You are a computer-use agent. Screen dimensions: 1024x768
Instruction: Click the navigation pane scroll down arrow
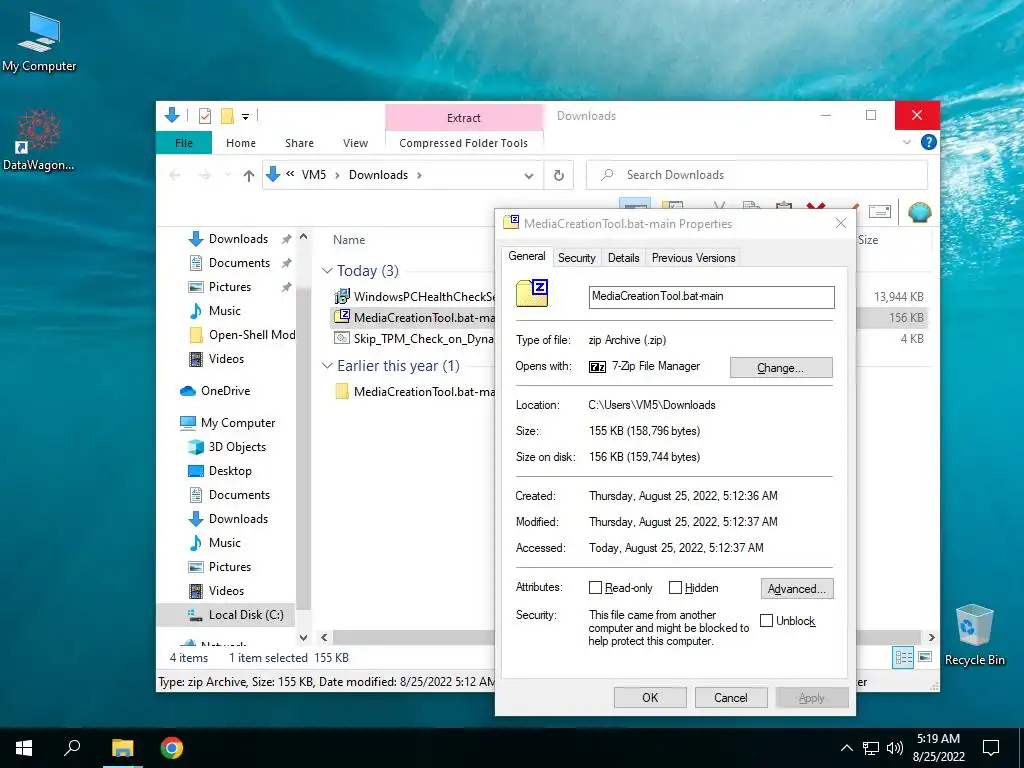click(x=303, y=637)
